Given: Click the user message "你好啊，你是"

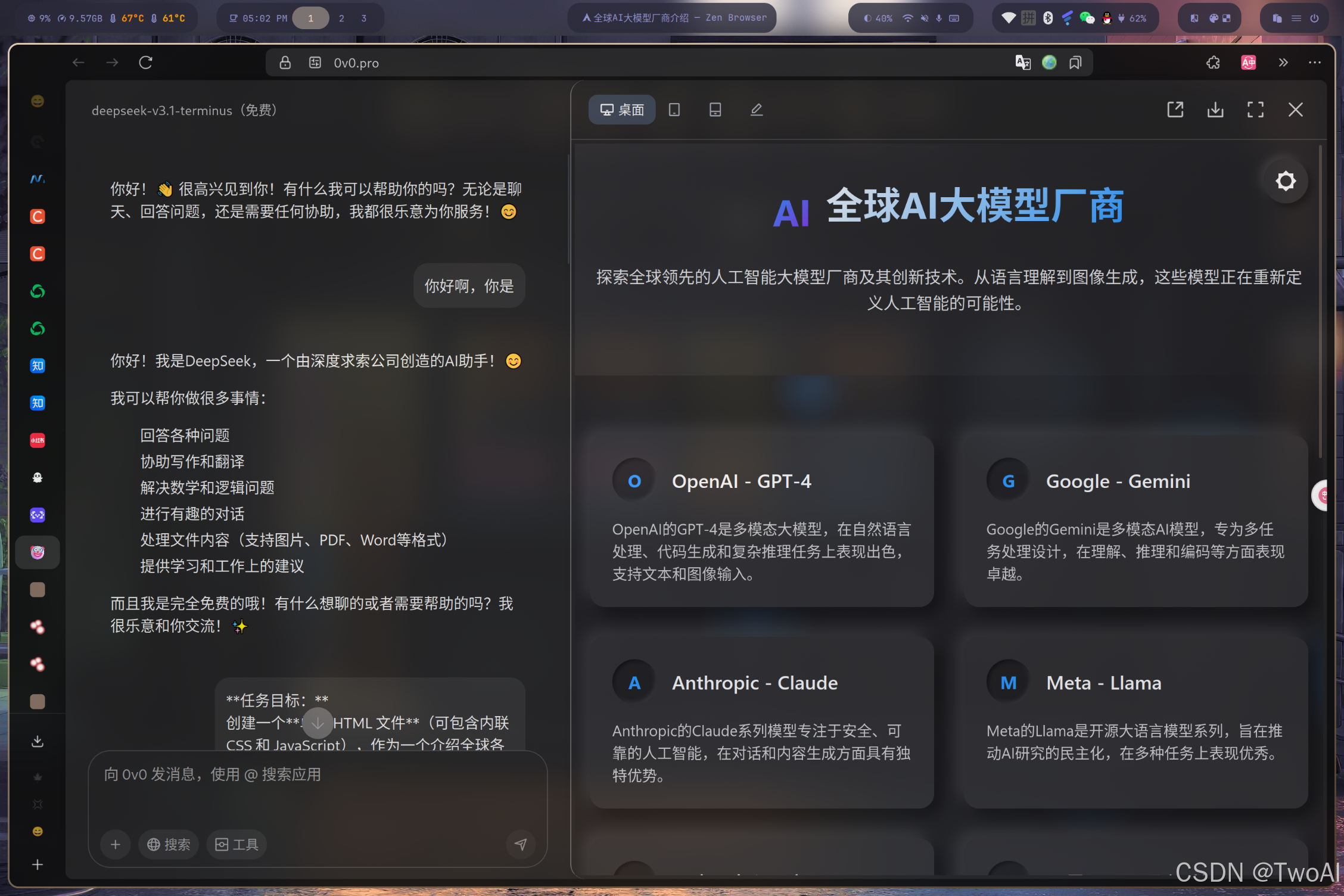Looking at the screenshot, I should click(x=469, y=286).
